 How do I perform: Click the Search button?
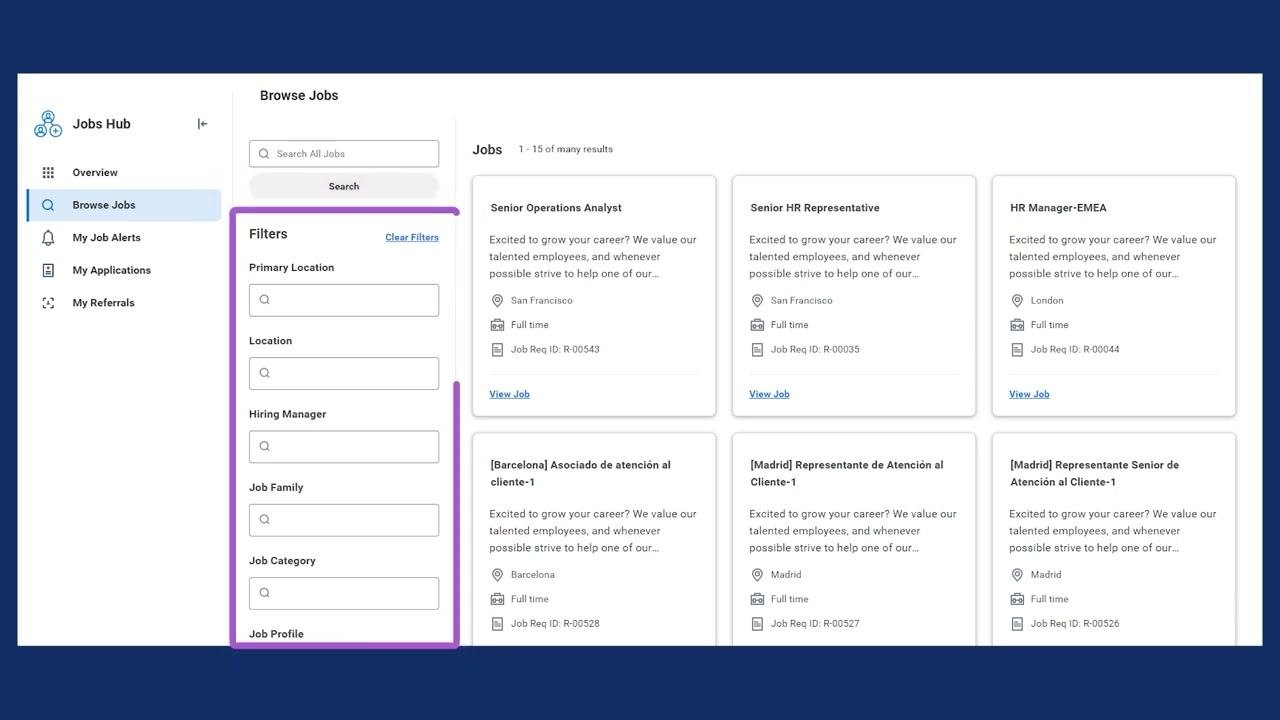pos(344,186)
